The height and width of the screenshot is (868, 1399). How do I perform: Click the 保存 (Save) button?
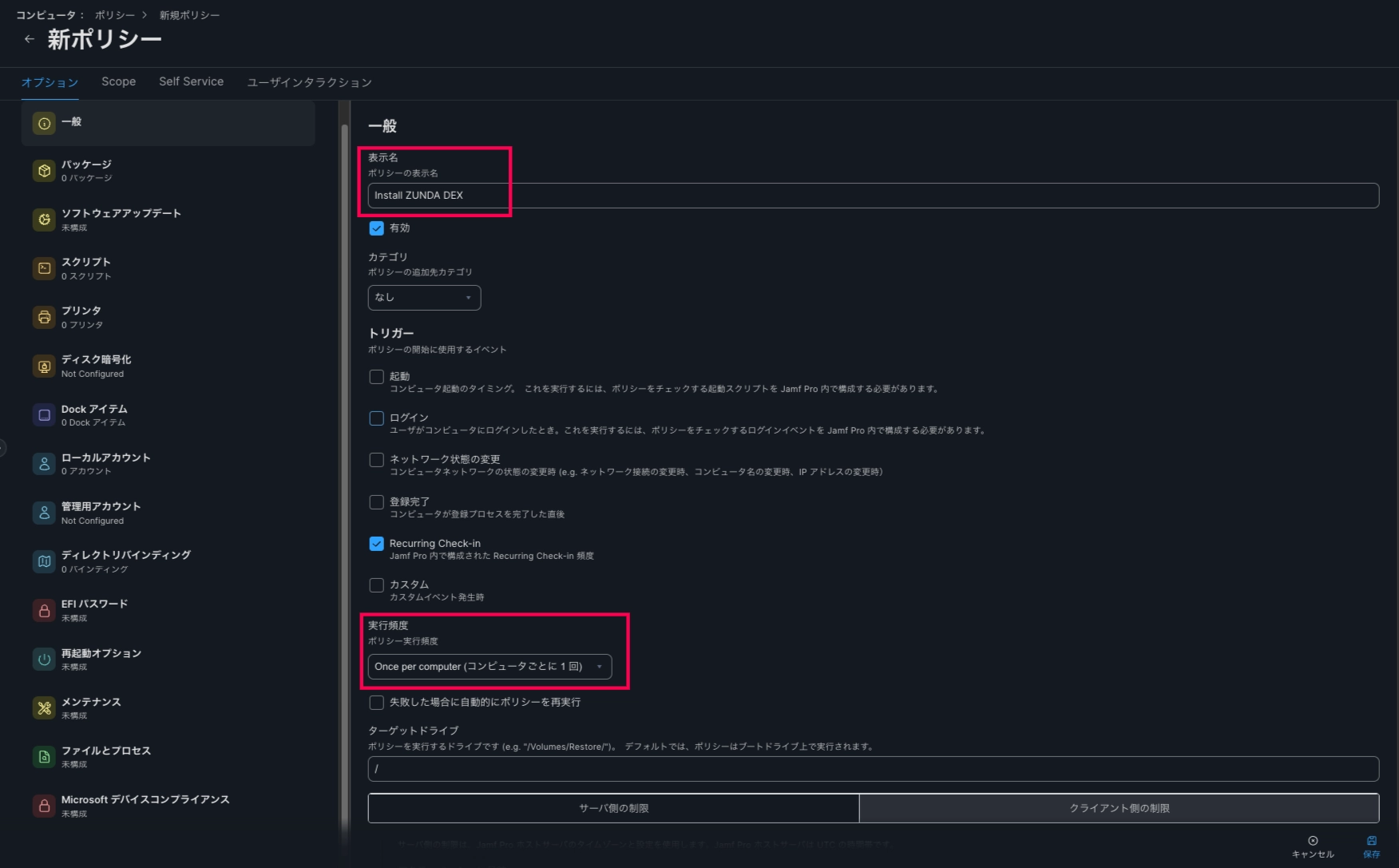(x=1371, y=846)
